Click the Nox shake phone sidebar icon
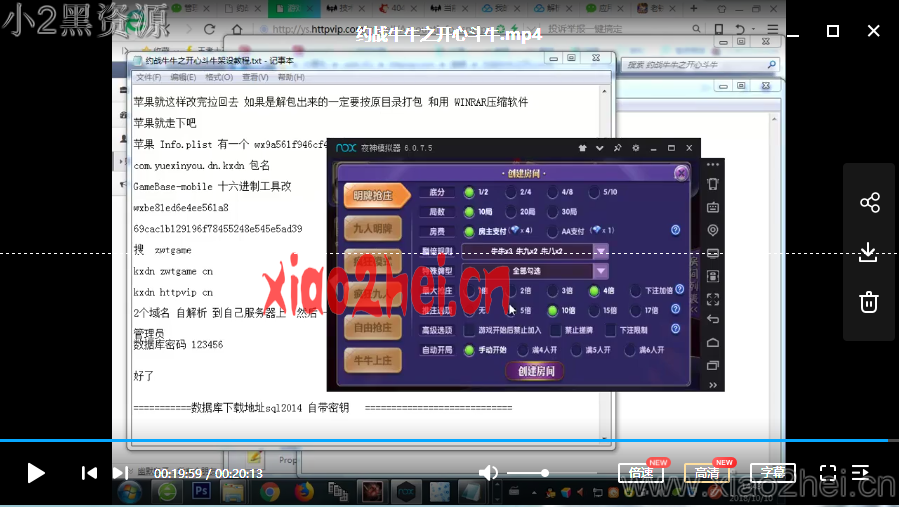The height and width of the screenshot is (507, 899). (x=713, y=184)
